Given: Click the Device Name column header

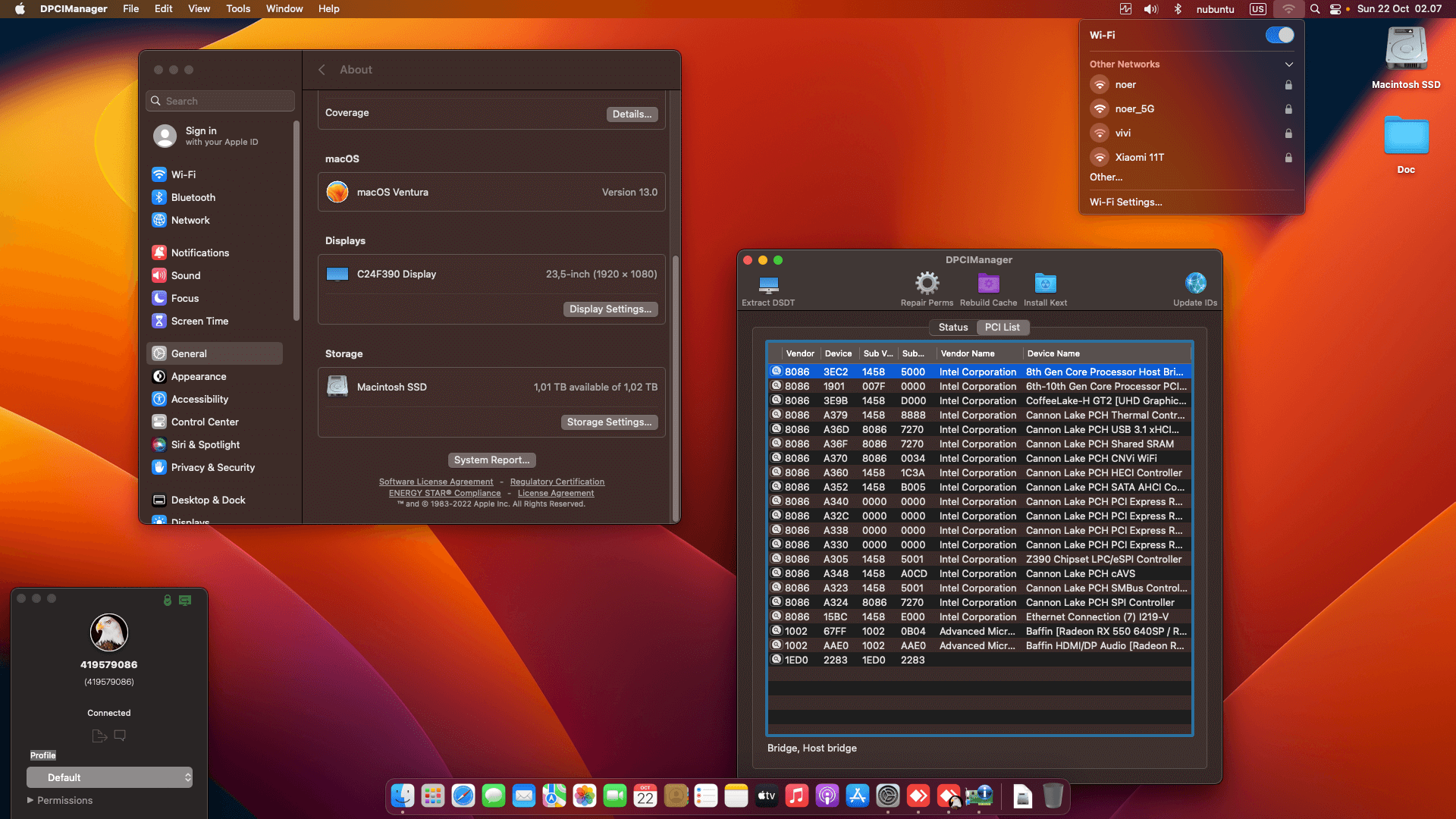Looking at the screenshot, I should (x=1106, y=353).
